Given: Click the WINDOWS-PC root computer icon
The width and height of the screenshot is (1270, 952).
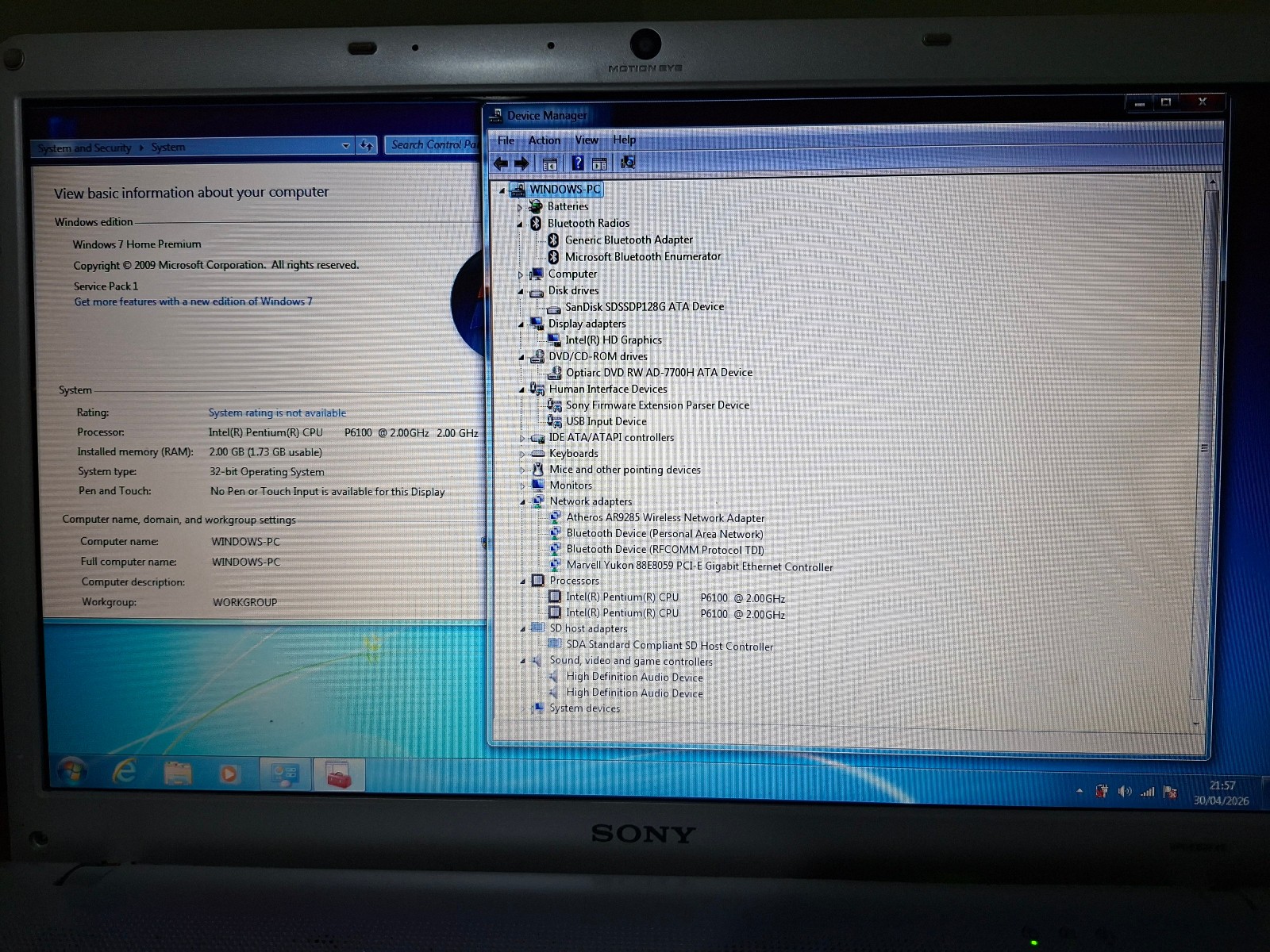Looking at the screenshot, I should click(518, 190).
